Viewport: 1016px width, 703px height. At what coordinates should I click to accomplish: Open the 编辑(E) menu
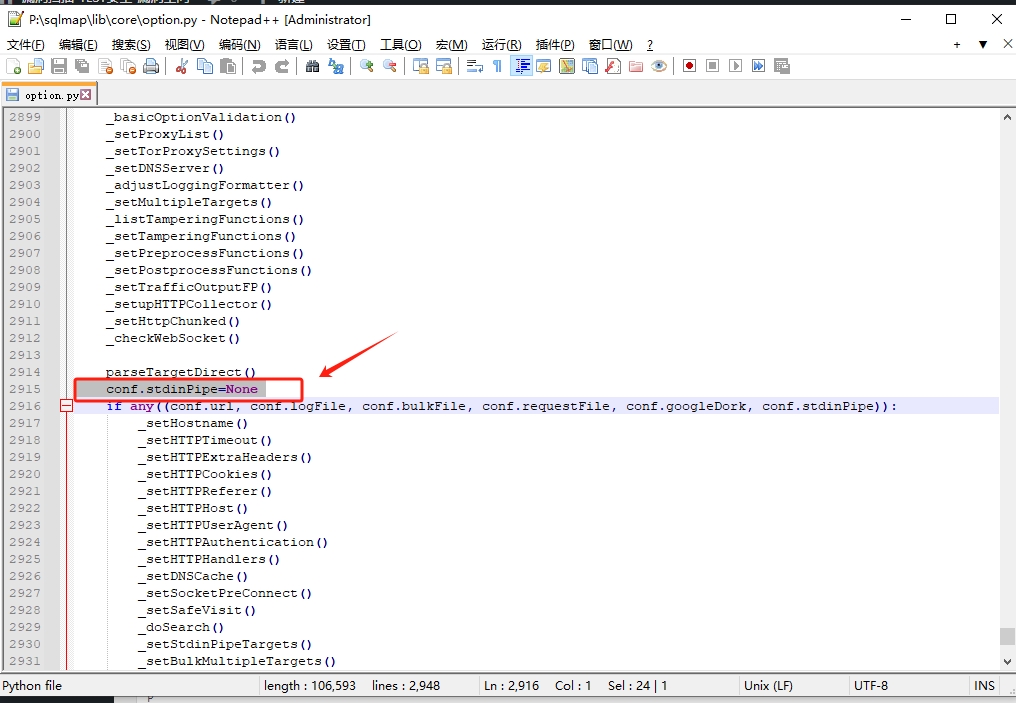[78, 45]
